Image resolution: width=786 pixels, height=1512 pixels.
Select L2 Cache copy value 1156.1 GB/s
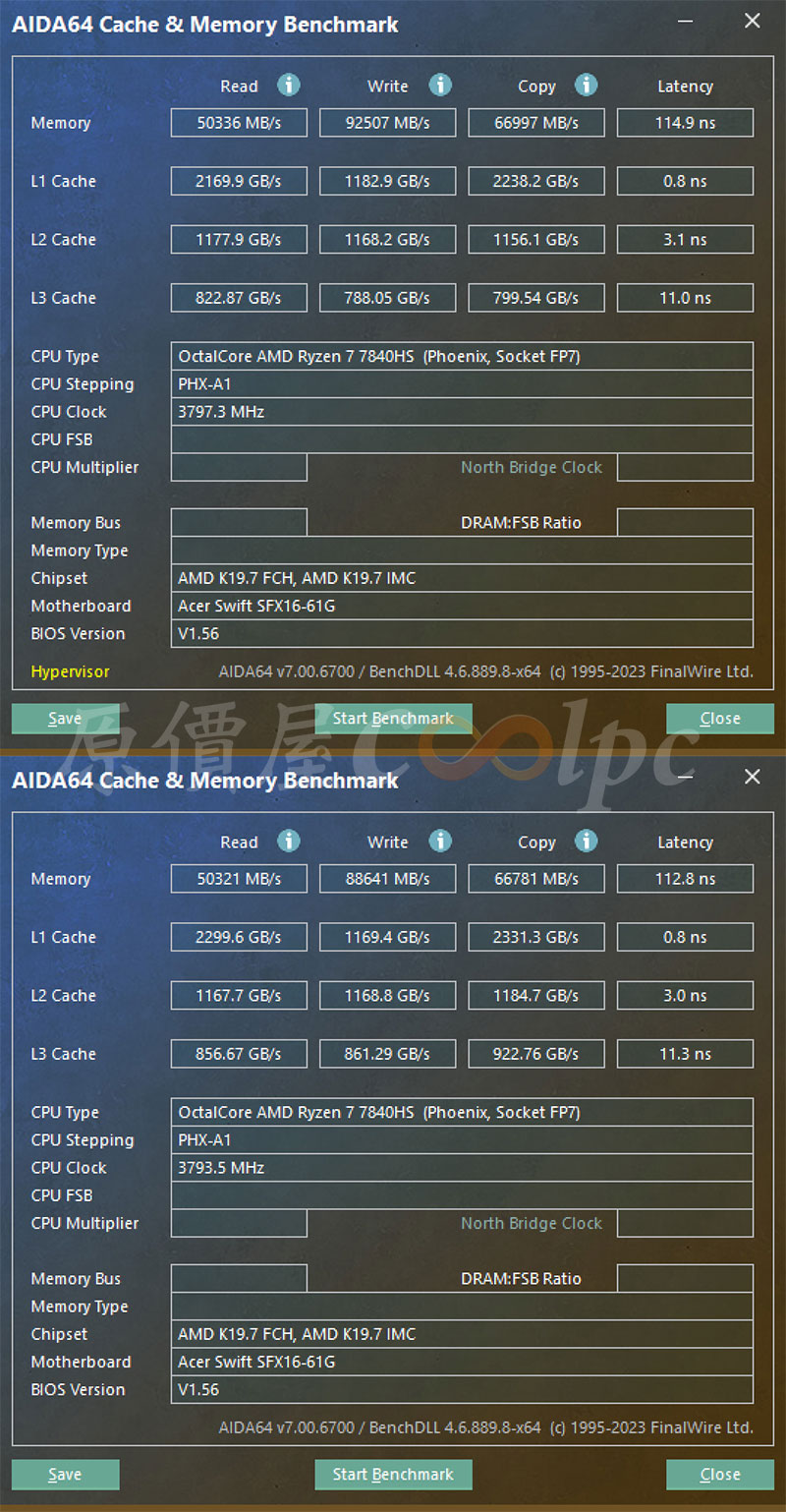[536, 239]
